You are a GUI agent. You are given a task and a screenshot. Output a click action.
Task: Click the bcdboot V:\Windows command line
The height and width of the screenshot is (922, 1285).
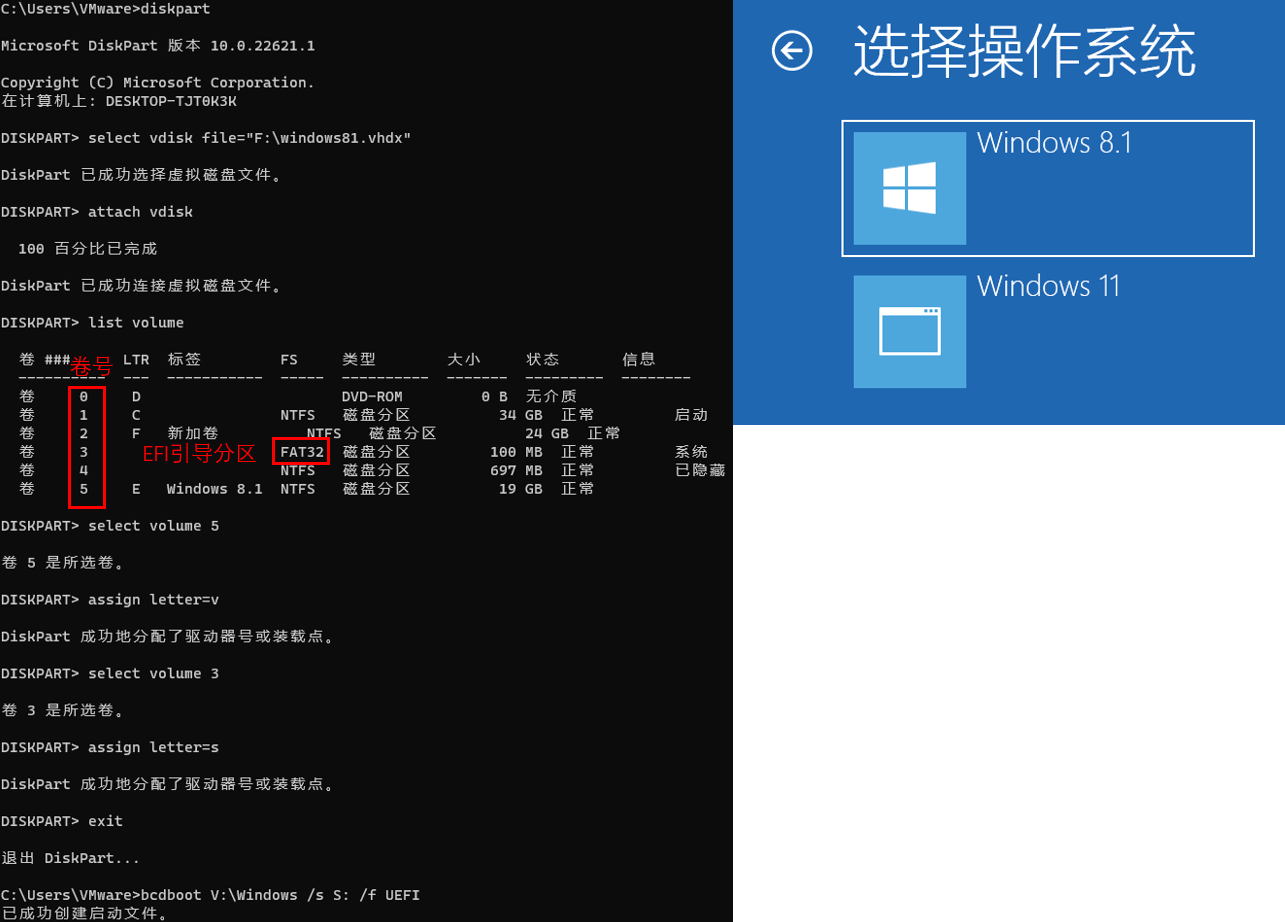tap(210, 895)
